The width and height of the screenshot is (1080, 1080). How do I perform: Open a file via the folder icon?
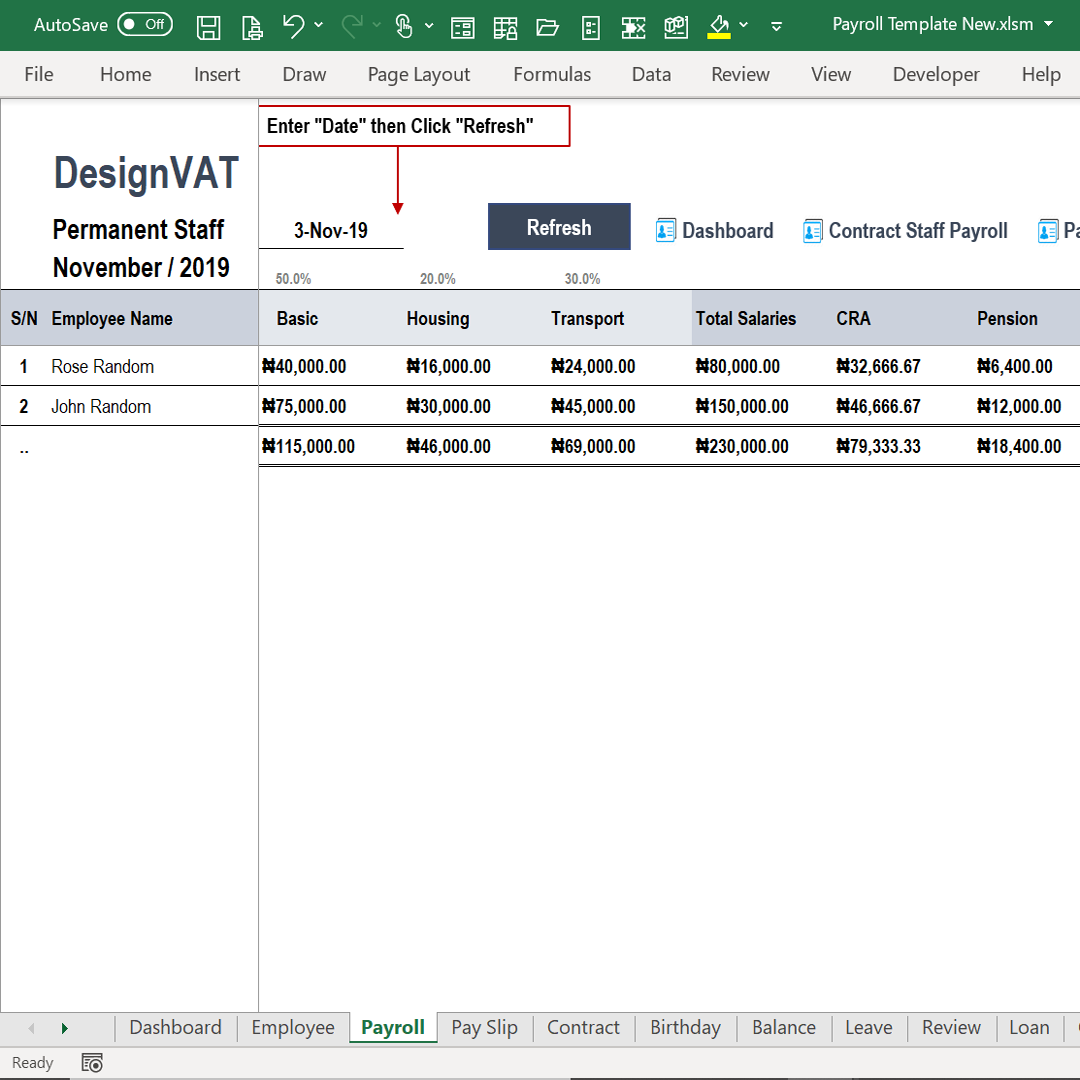click(547, 27)
